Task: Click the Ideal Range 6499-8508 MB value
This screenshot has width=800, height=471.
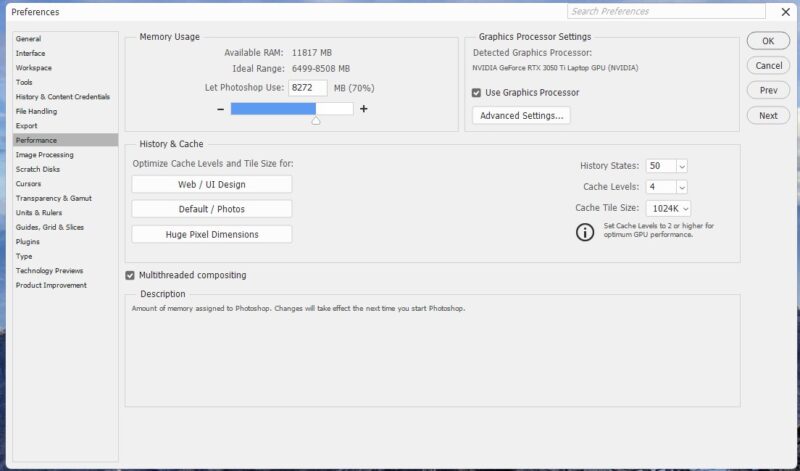Action: pyautogui.click(x=321, y=69)
